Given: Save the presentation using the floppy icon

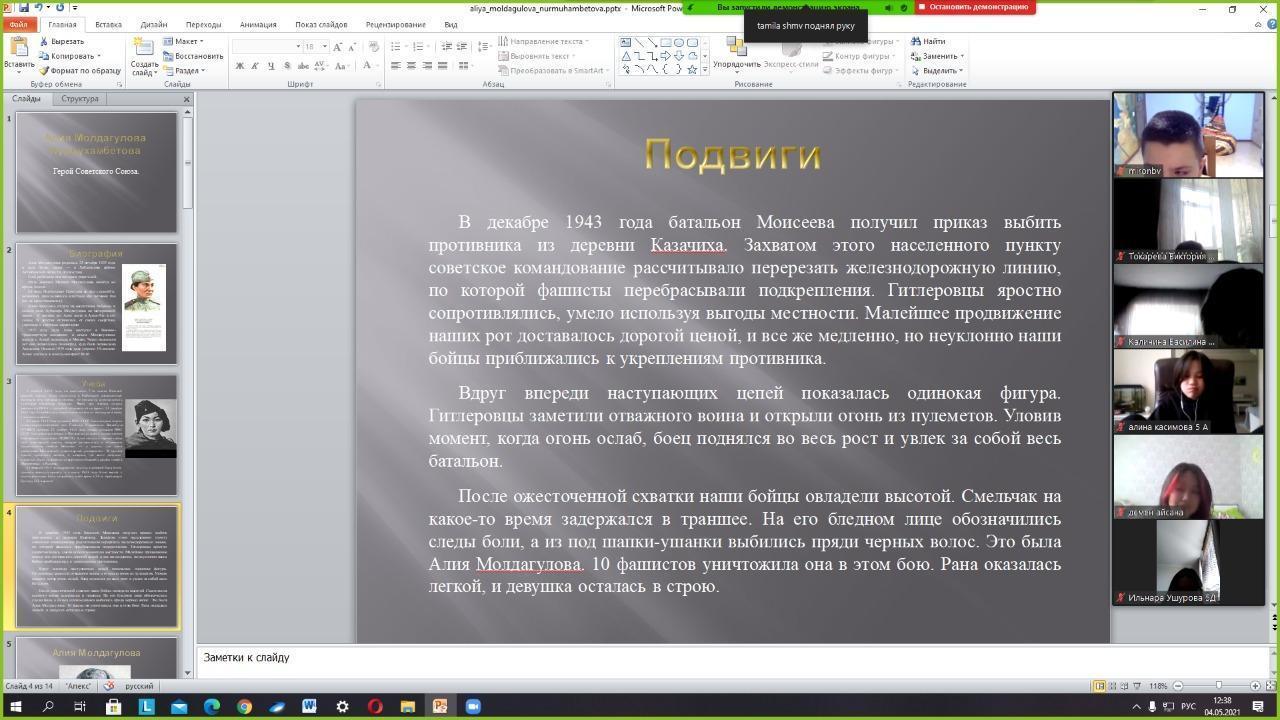Looking at the screenshot, I should click(x=23, y=7).
